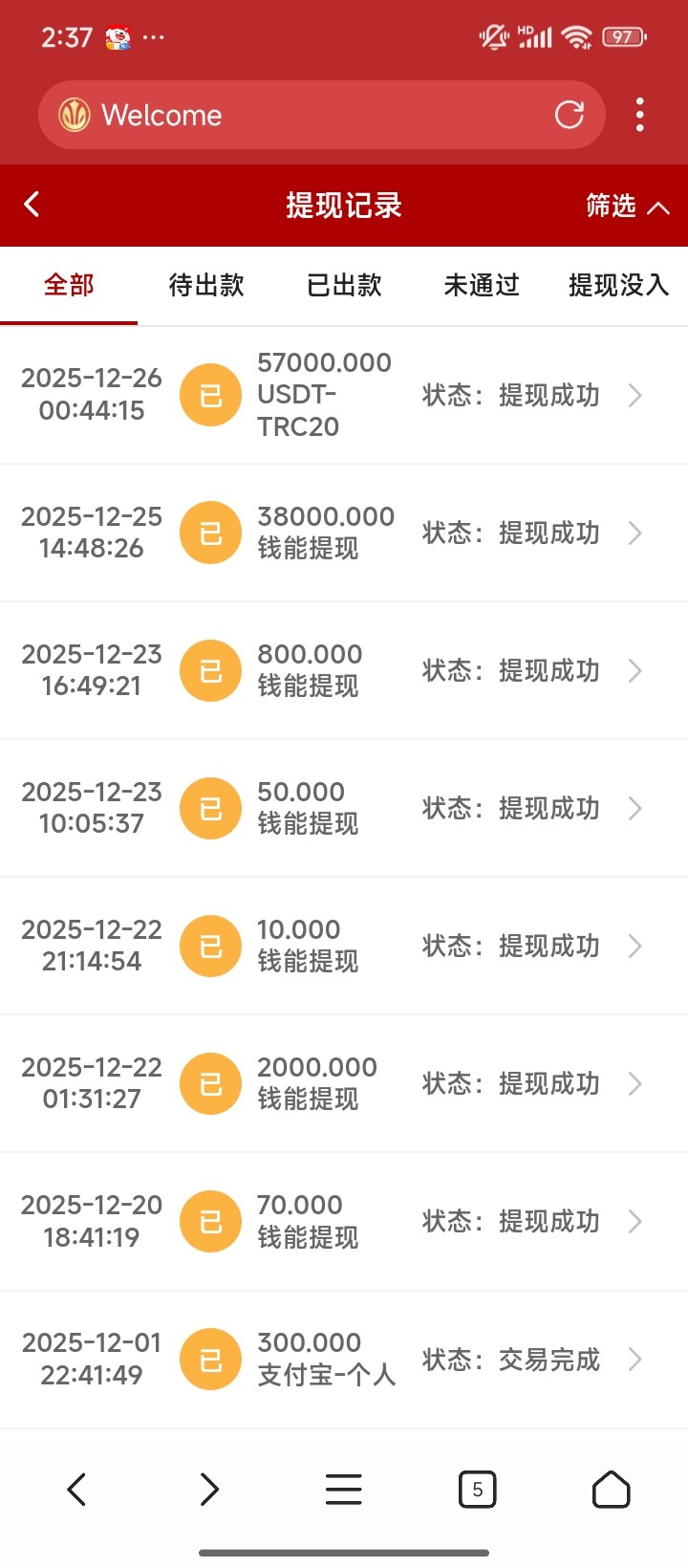Viewport: 688px width, 1568px height.
Task: Open the 2025-12-22 2000.000 withdrawal row
Action: point(344,1083)
